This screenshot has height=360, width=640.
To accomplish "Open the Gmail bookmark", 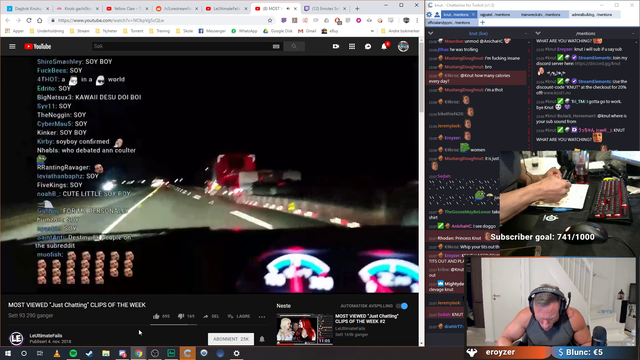I will point(307,31).
